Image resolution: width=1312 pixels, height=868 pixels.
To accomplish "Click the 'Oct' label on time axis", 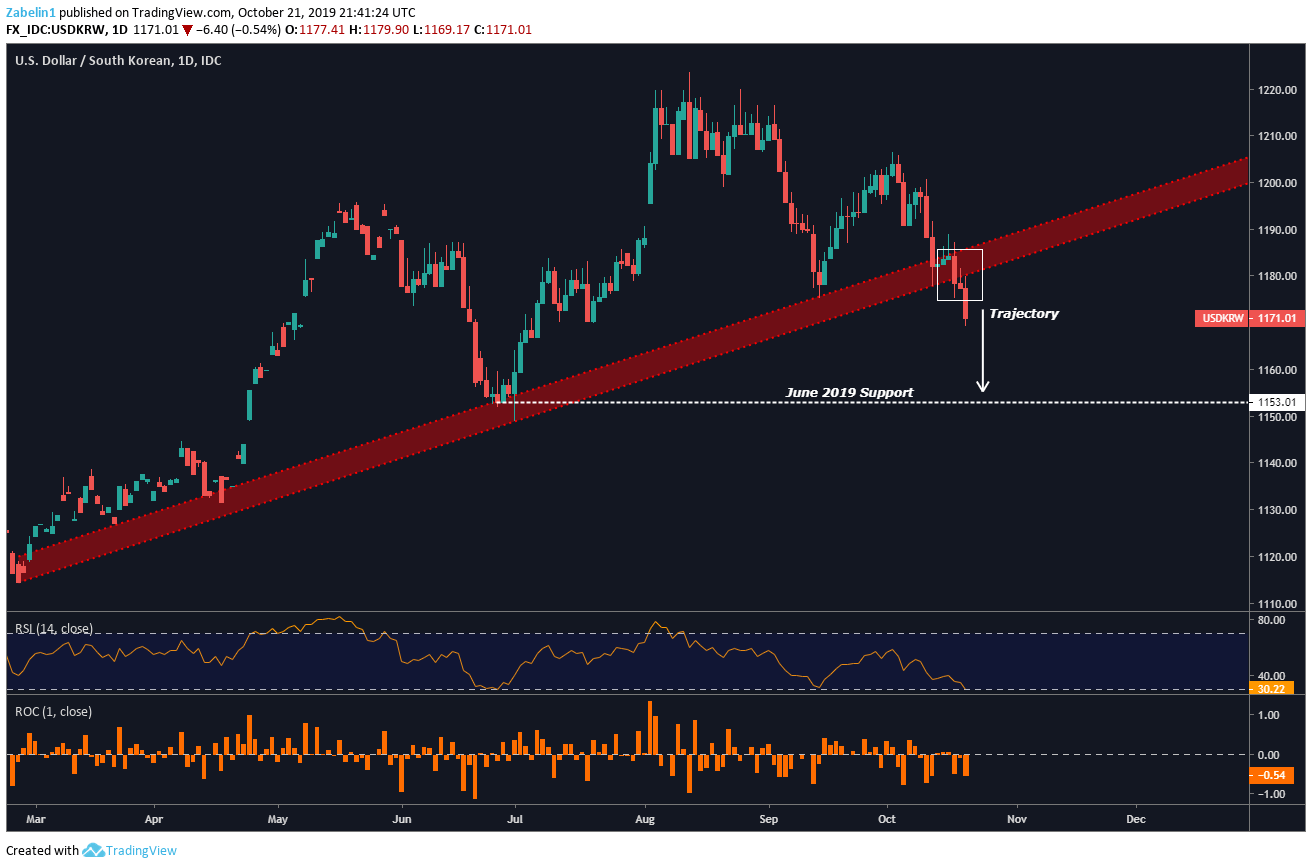I will pos(889,819).
